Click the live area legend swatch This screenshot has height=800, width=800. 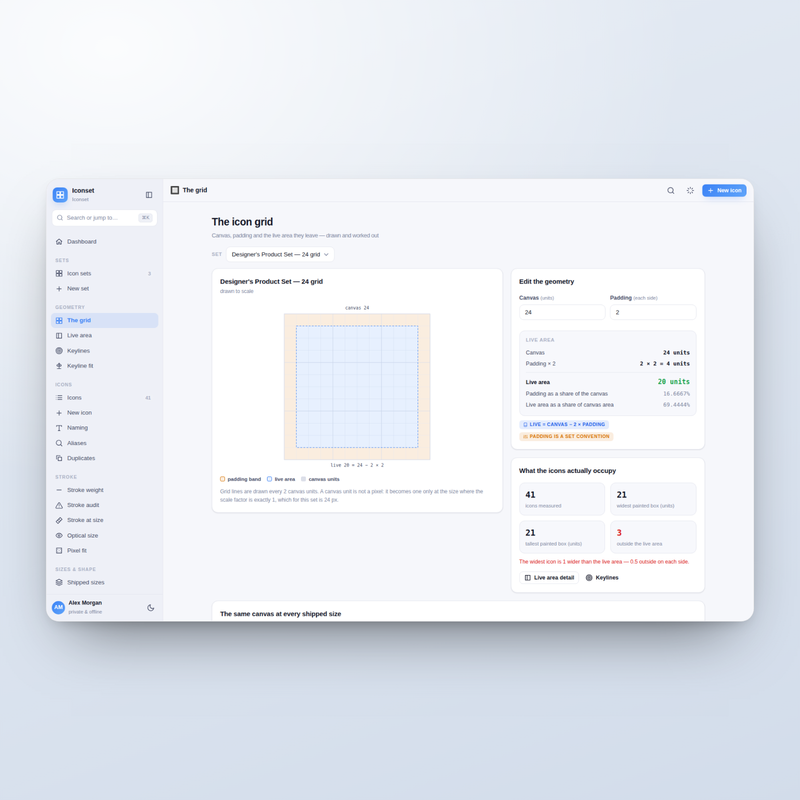pos(269,479)
